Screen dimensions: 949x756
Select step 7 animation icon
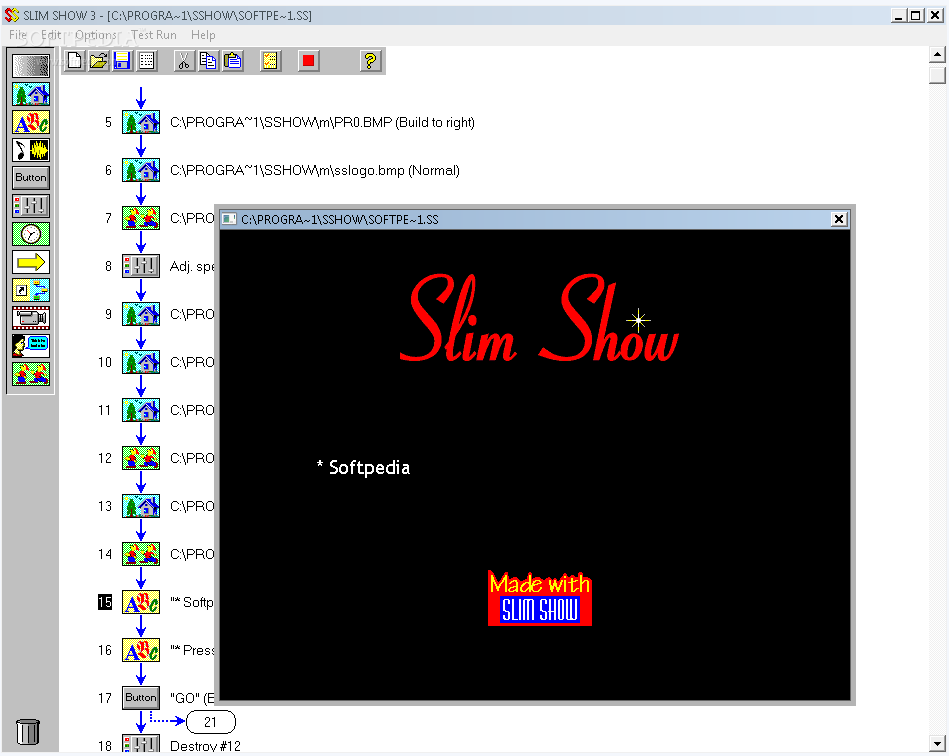tap(141, 218)
